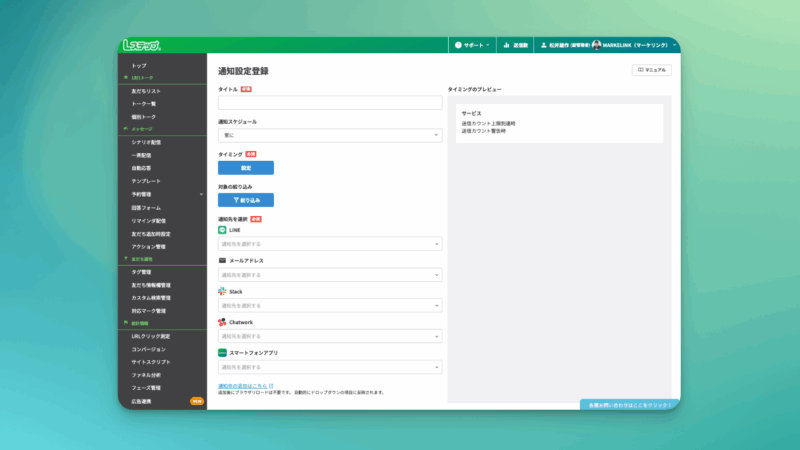The image size is (800, 450).
Task: Select タグ管理 from the sidebar
Action: 141,272
